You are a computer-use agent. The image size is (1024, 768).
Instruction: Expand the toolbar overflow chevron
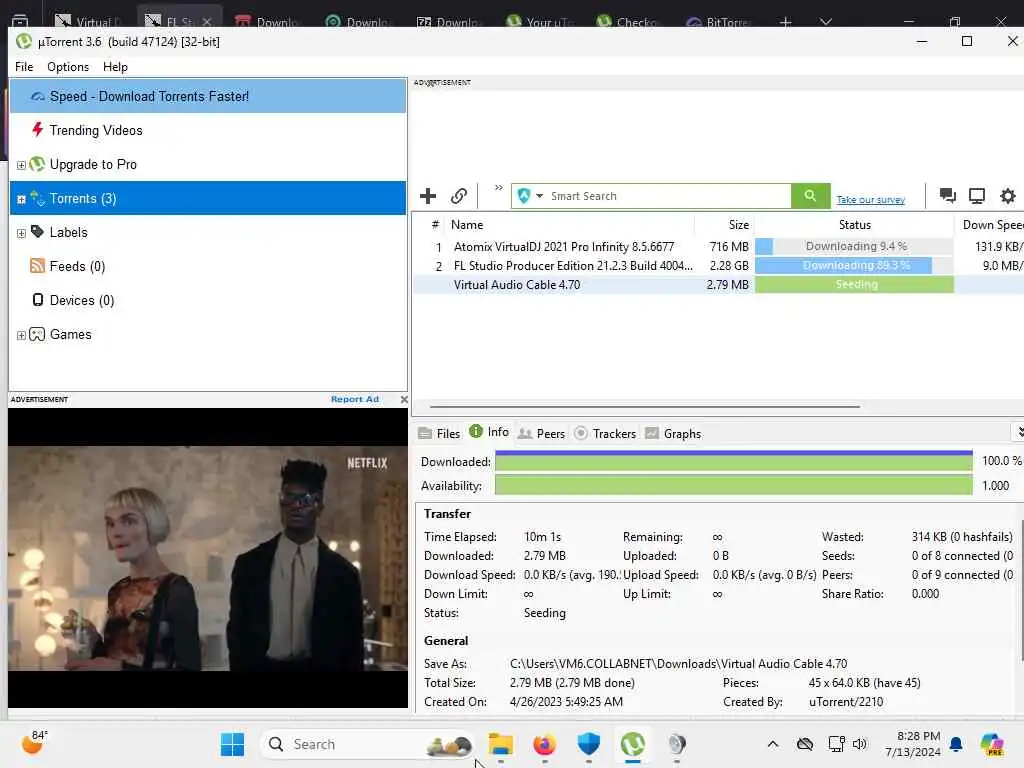click(498, 188)
